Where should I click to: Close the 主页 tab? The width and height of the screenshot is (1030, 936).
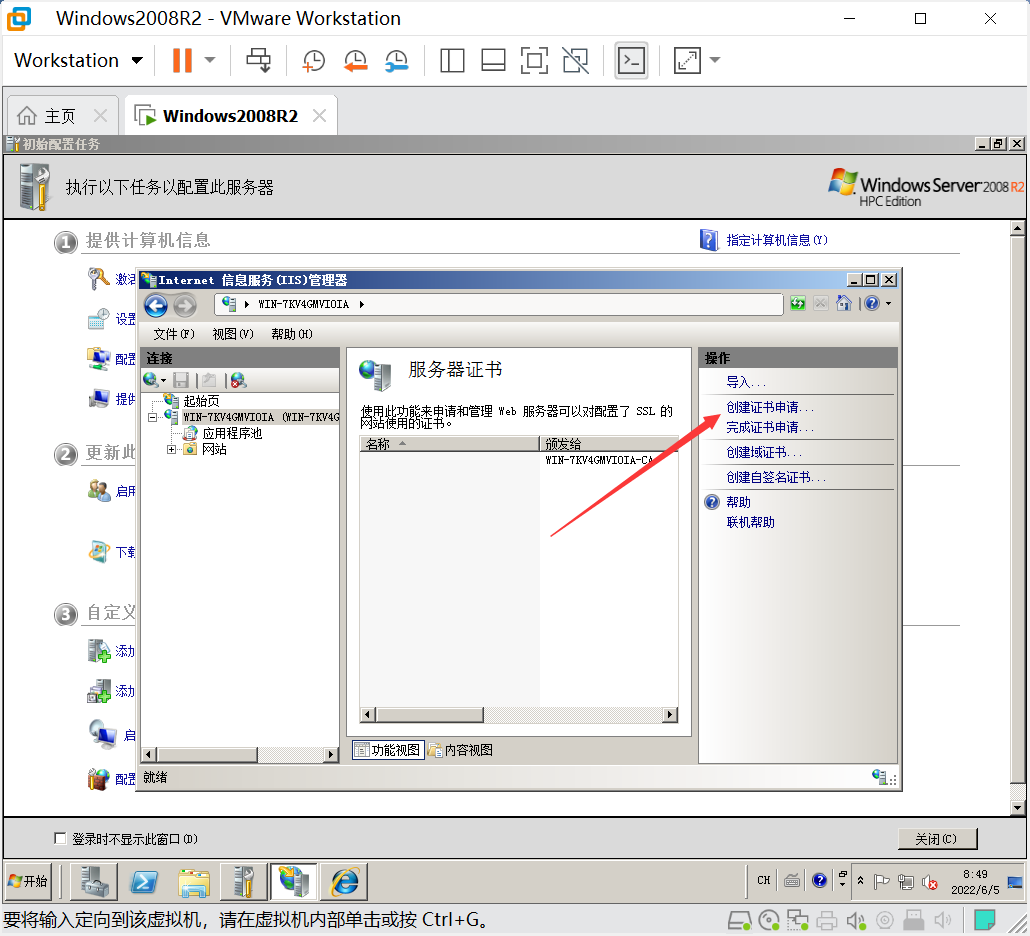[x=101, y=116]
